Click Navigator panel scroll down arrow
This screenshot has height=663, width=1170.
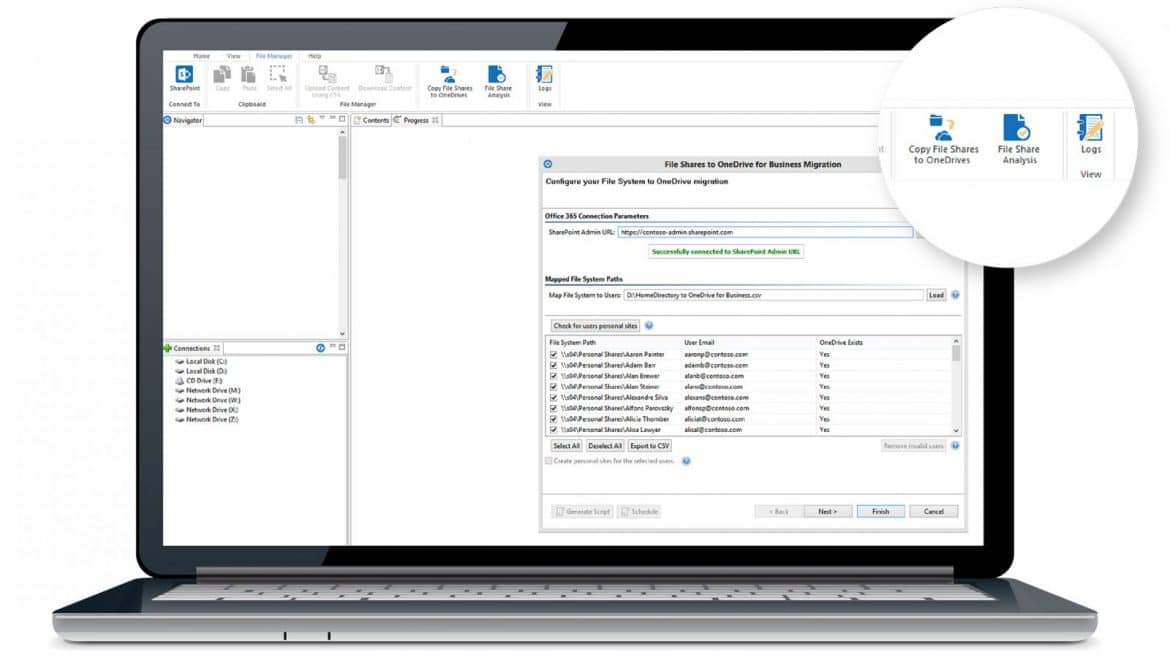click(x=342, y=333)
